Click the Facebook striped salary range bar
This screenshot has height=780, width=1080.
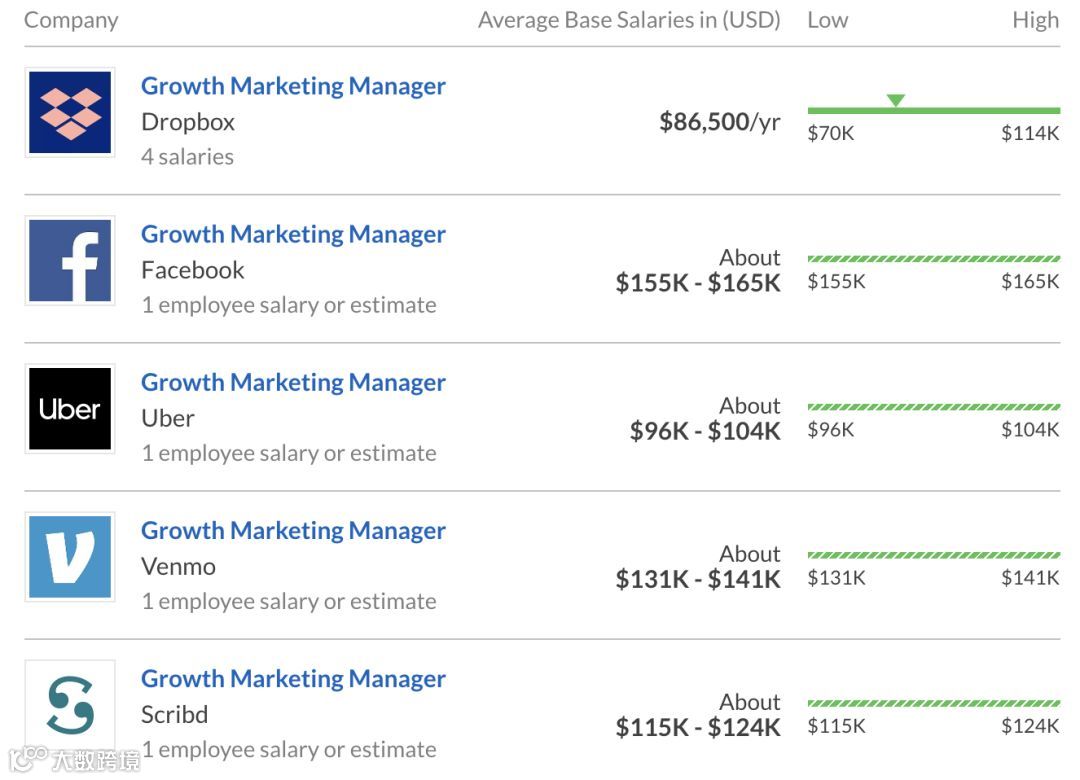[x=933, y=259]
